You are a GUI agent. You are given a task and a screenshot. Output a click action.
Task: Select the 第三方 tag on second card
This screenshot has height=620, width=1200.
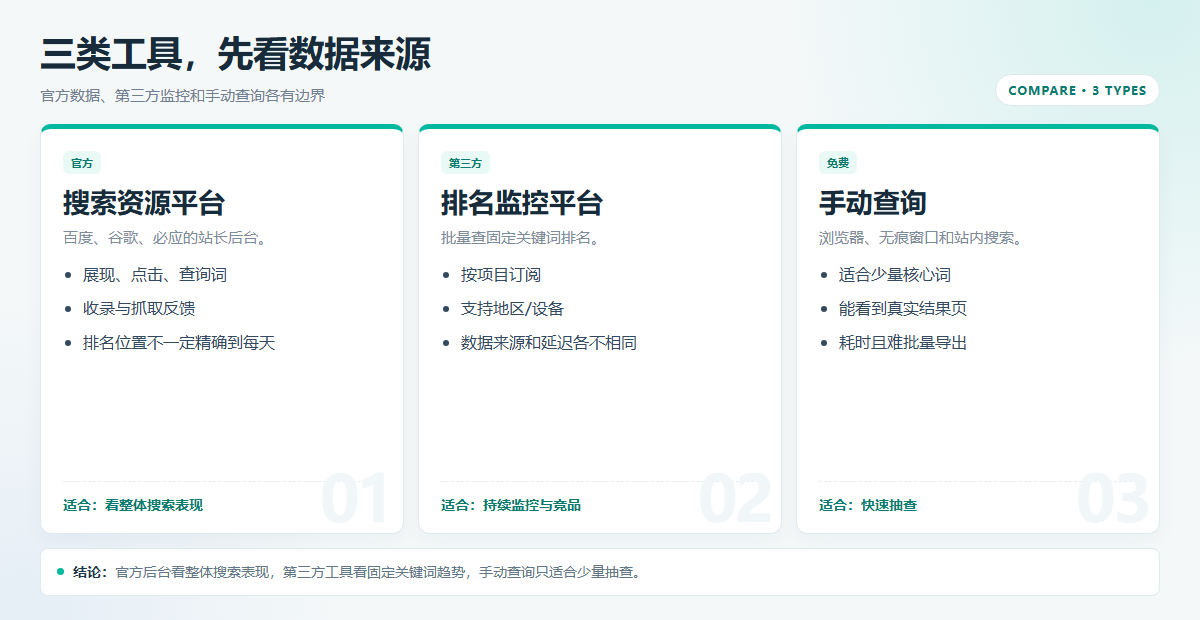click(x=465, y=163)
